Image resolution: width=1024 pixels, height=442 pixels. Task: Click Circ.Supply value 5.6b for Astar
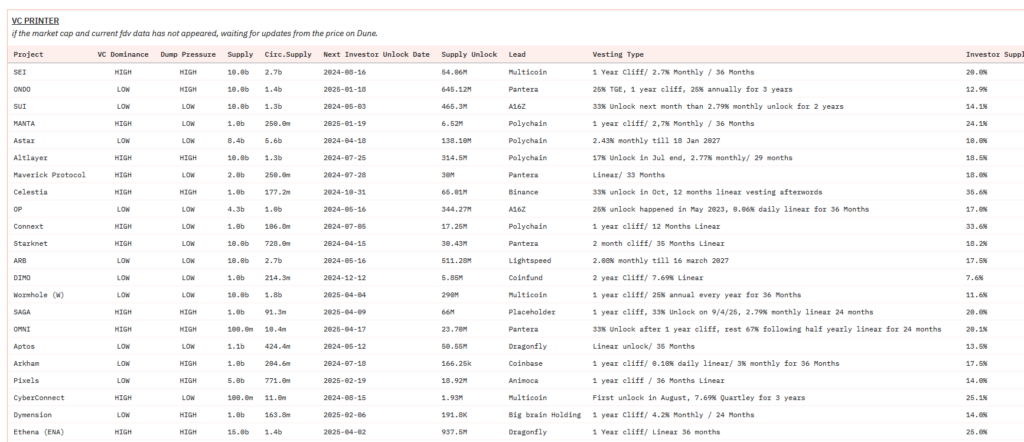pos(273,140)
